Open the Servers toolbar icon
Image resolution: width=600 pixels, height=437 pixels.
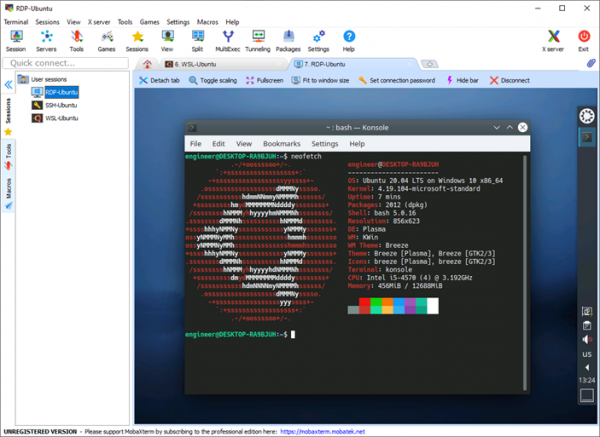tap(46, 40)
